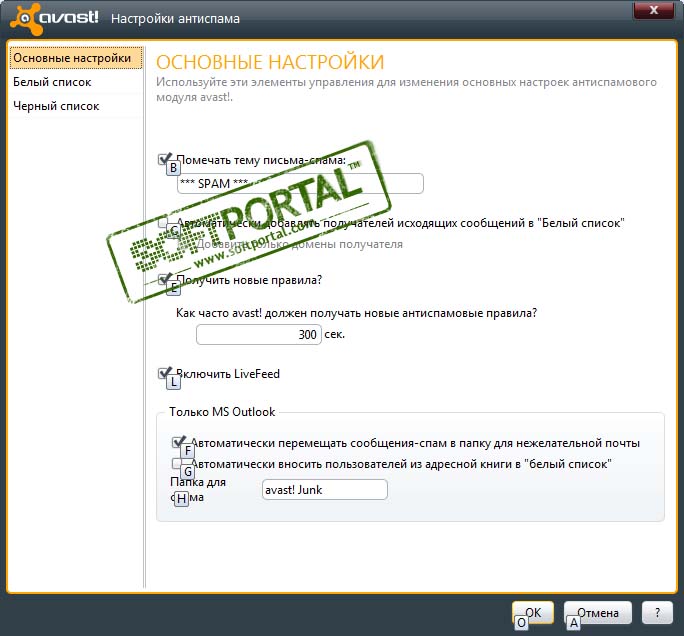Click the Только MS Outlook group label

(x=222, y=412)
